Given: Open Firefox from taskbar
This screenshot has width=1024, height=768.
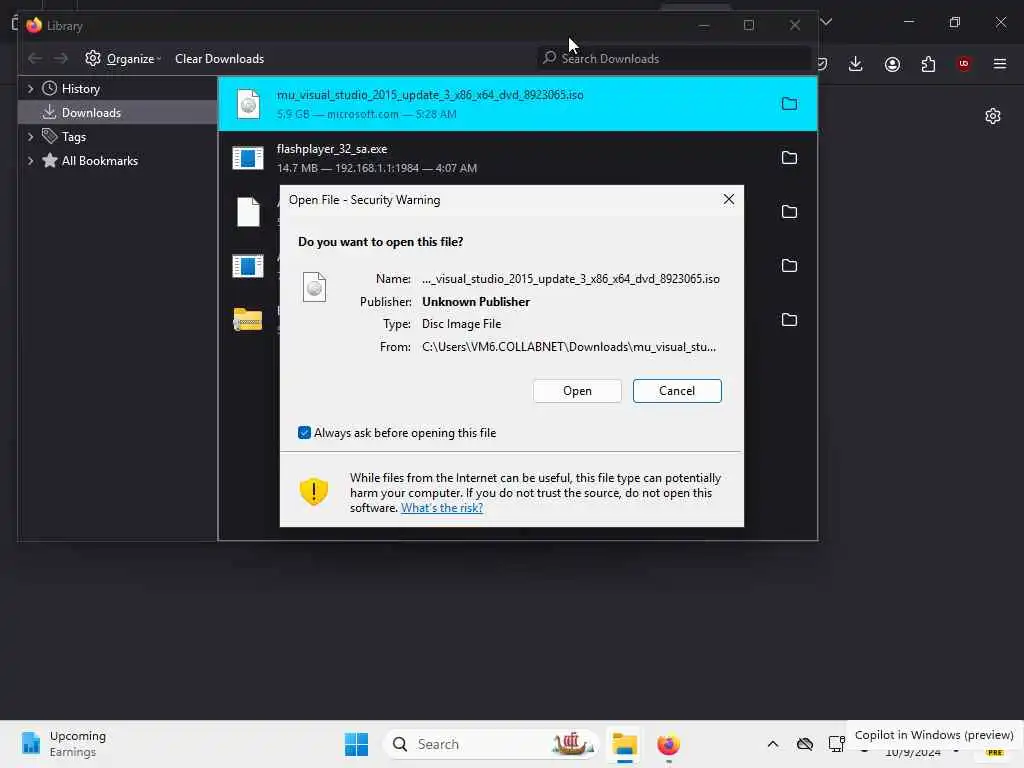Looking at the screenshot, I should pyautogui.click(x=668, y=744).
